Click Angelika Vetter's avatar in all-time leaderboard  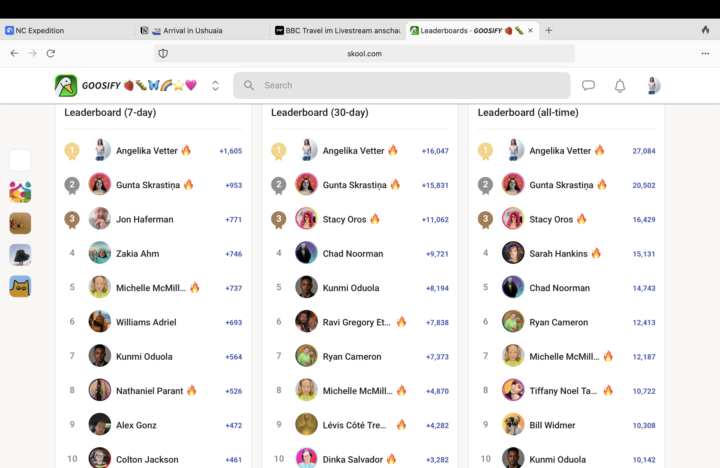pos(513,150)
